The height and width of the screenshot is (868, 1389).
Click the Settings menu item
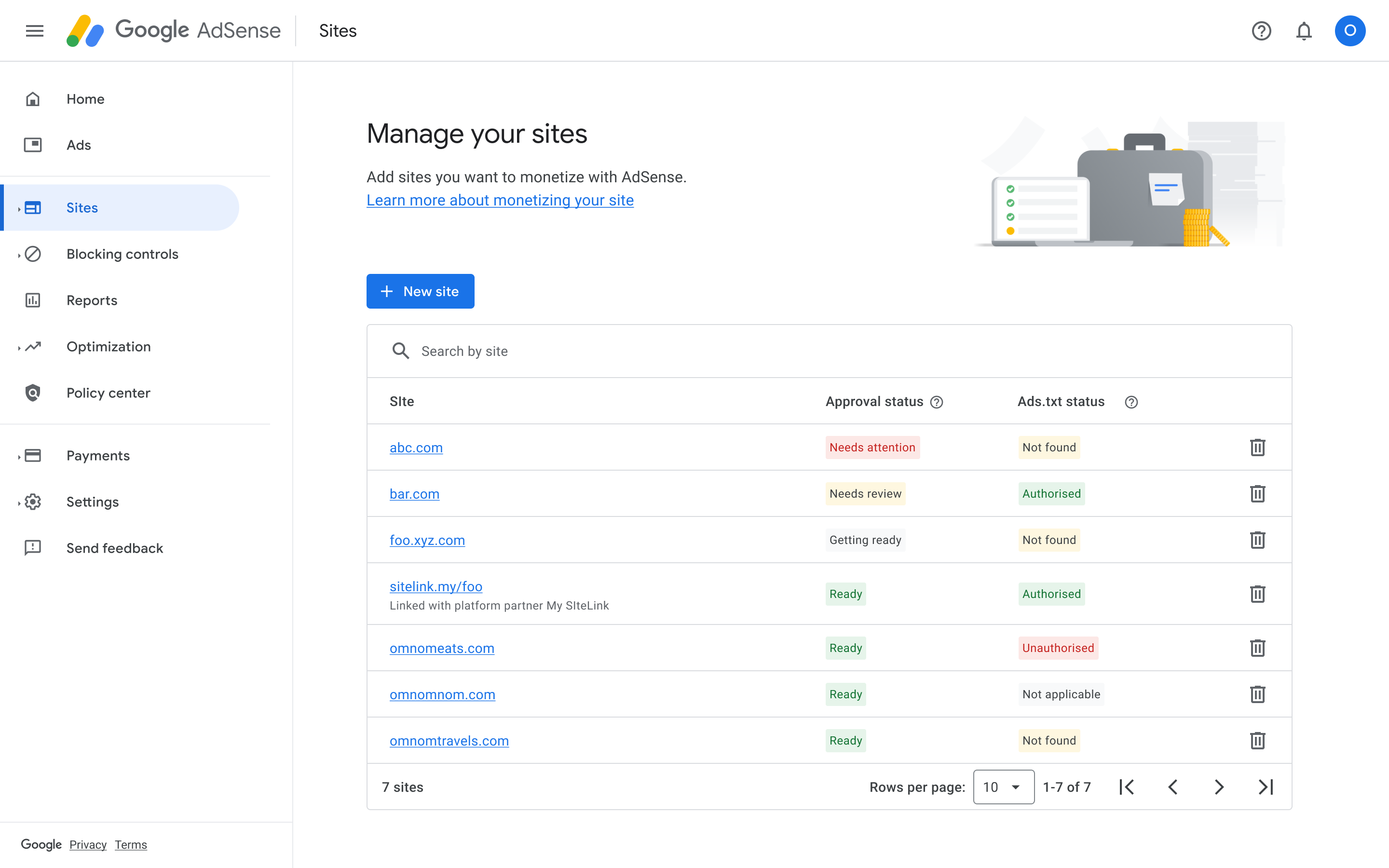pos(92,501)
